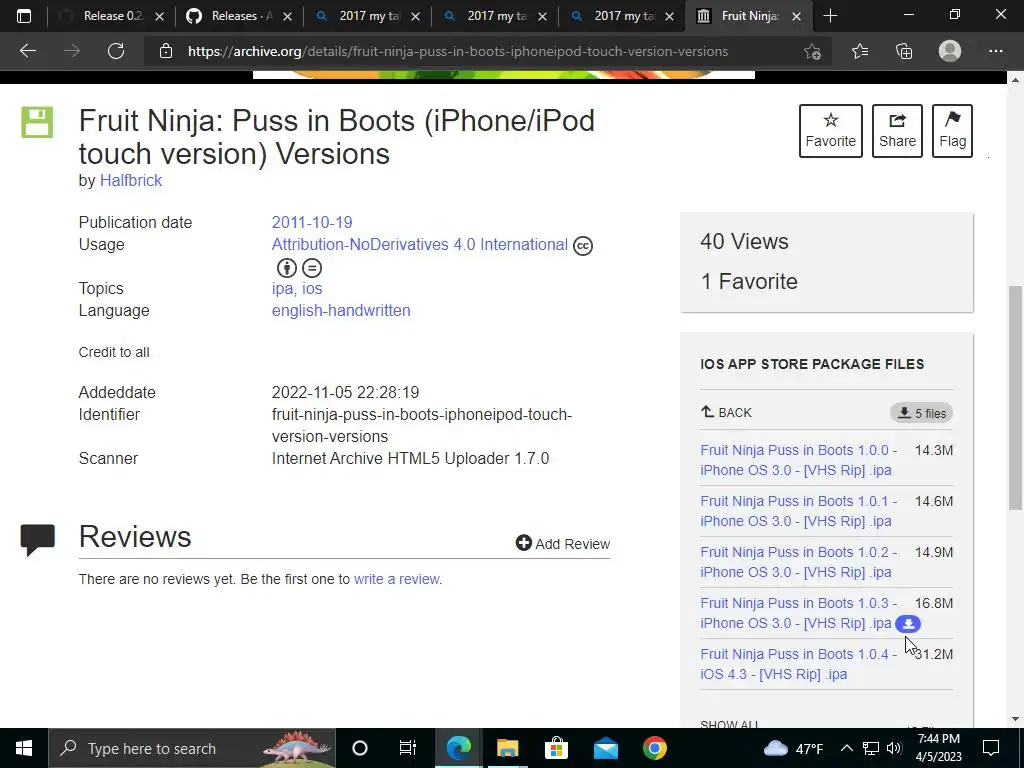Click the Forward navigation arrow
Screen dimensions: 1024x768
coord(72,51)
